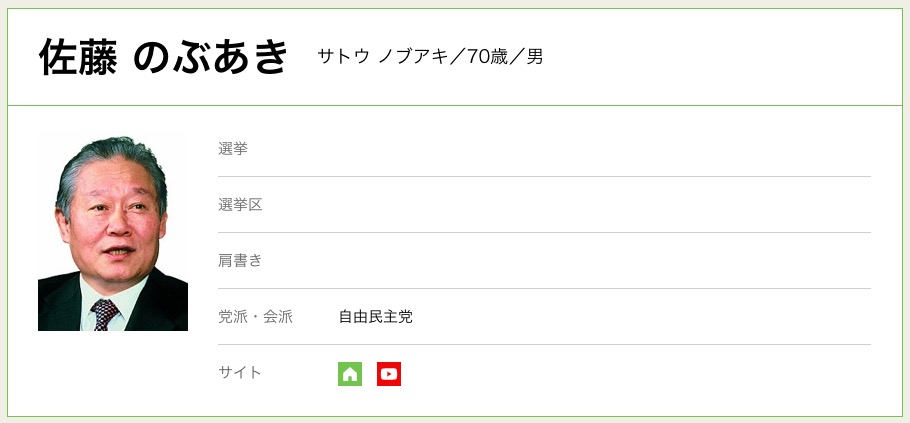Click the age text 70歳
The height and width of the screenshot is (423, 910).
click(487, 57)
